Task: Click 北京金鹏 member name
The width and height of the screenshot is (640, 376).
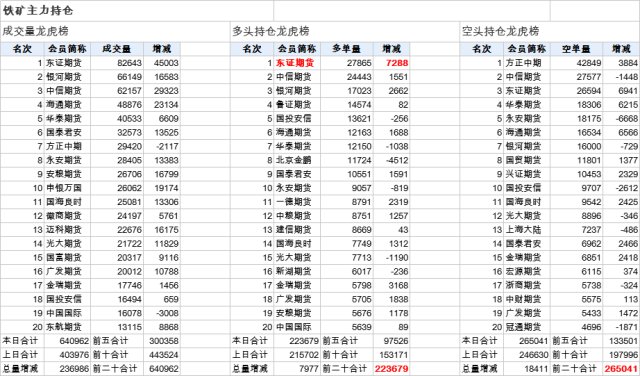Action: click(x=293, y=160)
